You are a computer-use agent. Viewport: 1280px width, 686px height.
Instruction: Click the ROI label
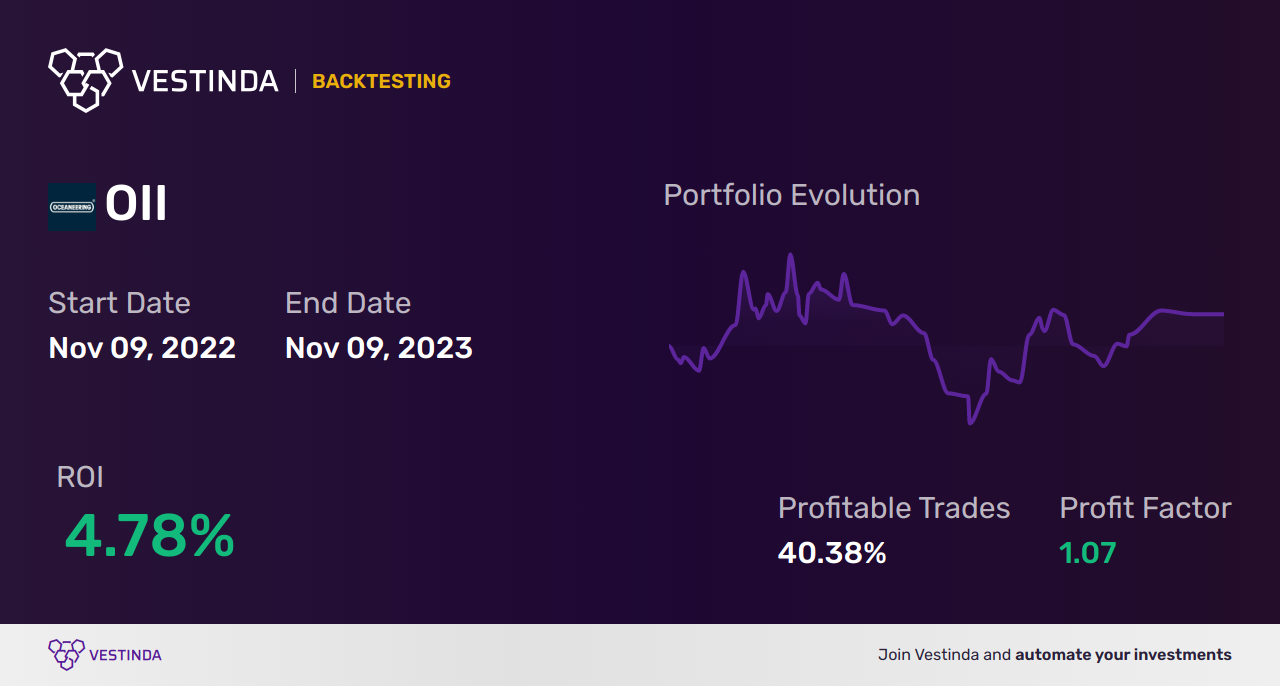point(80,477)
